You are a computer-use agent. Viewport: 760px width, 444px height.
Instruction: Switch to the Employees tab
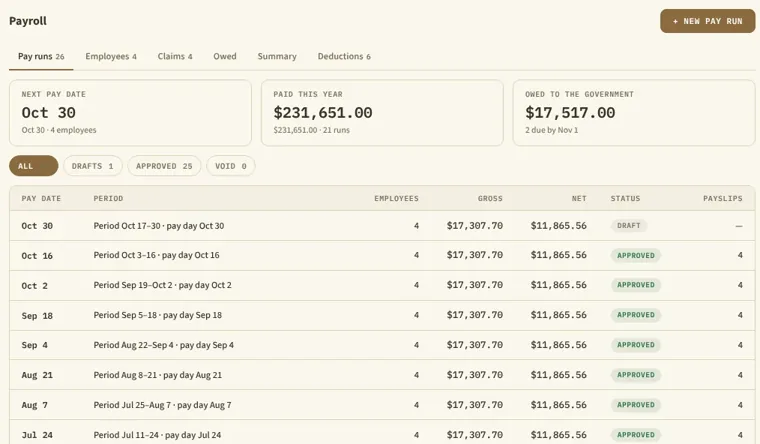pyautogui.click(x=111, y=57)
